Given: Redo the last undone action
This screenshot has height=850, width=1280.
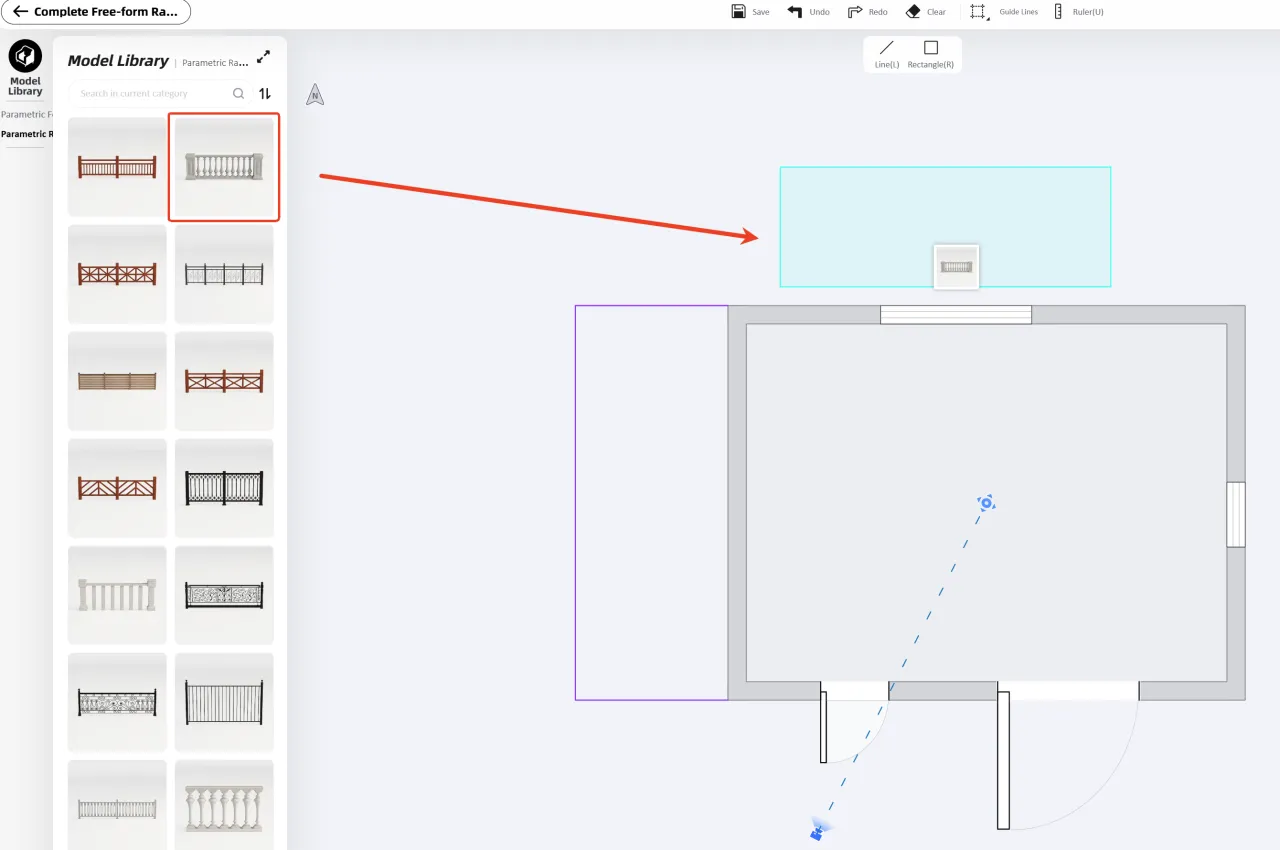Looking at the screenshot, I should (867, 12).
